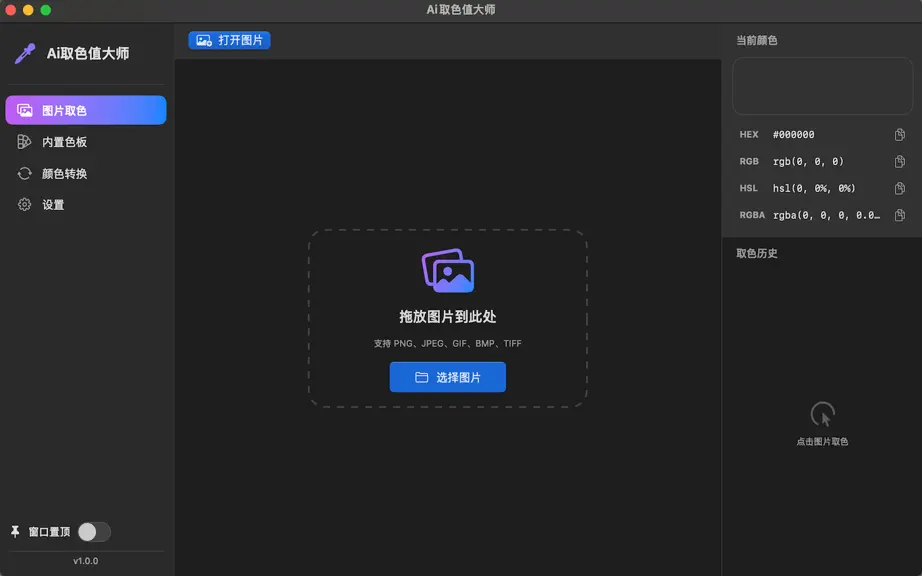Toggle the 窗口置顶 switch on
922x576 pixels.
tap(94, 532)
